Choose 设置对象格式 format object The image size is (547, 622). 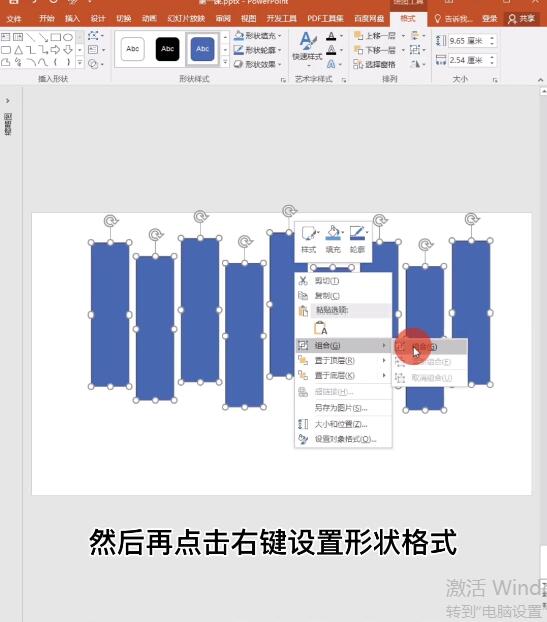343,439
